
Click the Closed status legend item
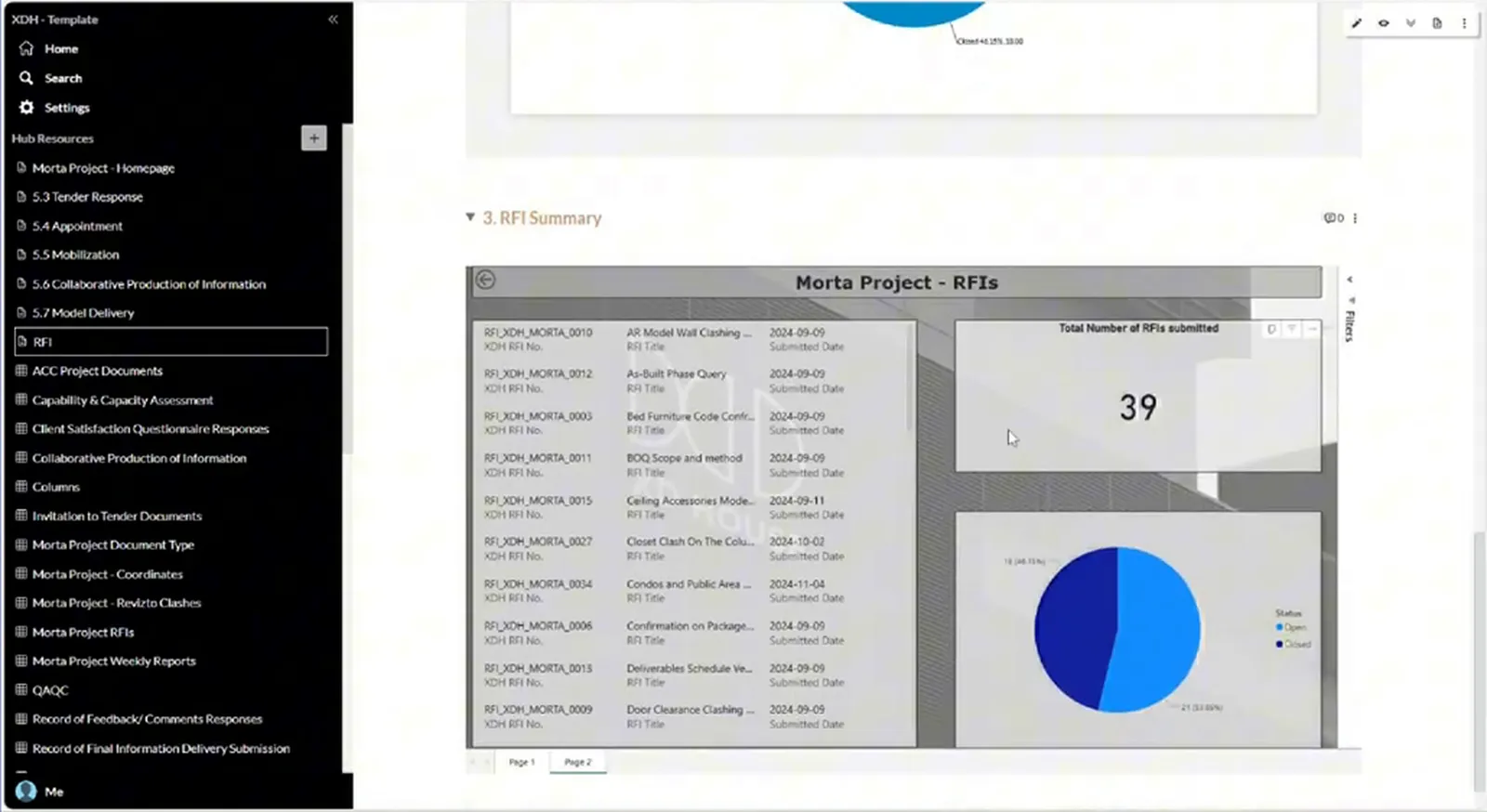click(x=1294, y=644)
